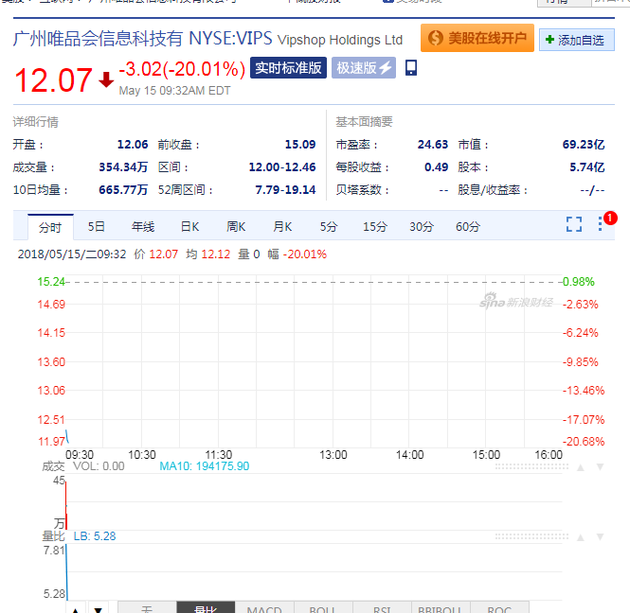Click the current price 12.07
630x613 pixels.
pos(53,80)
